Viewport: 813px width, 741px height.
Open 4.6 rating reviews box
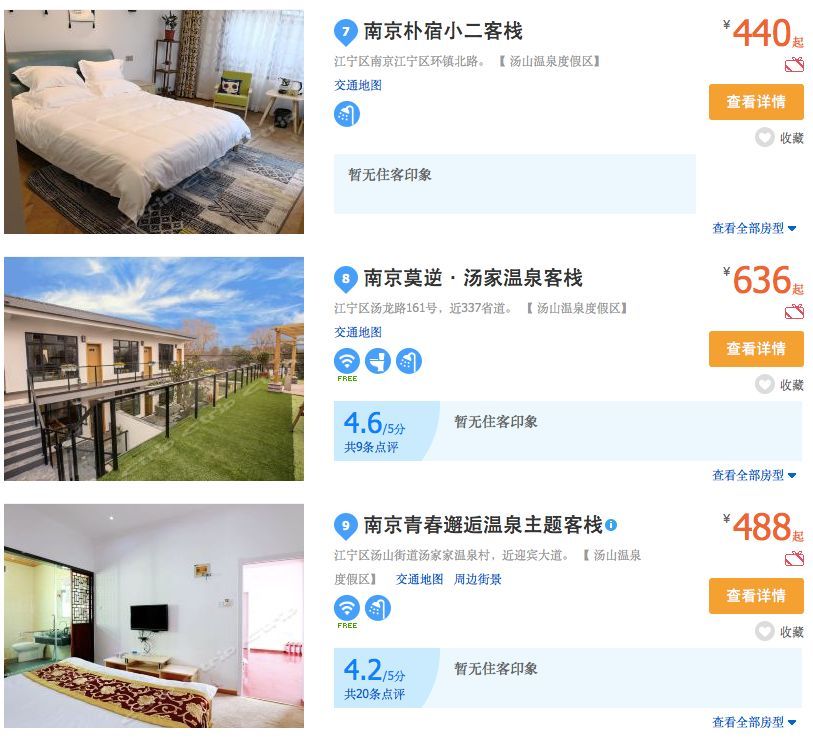tap(386, 431)
